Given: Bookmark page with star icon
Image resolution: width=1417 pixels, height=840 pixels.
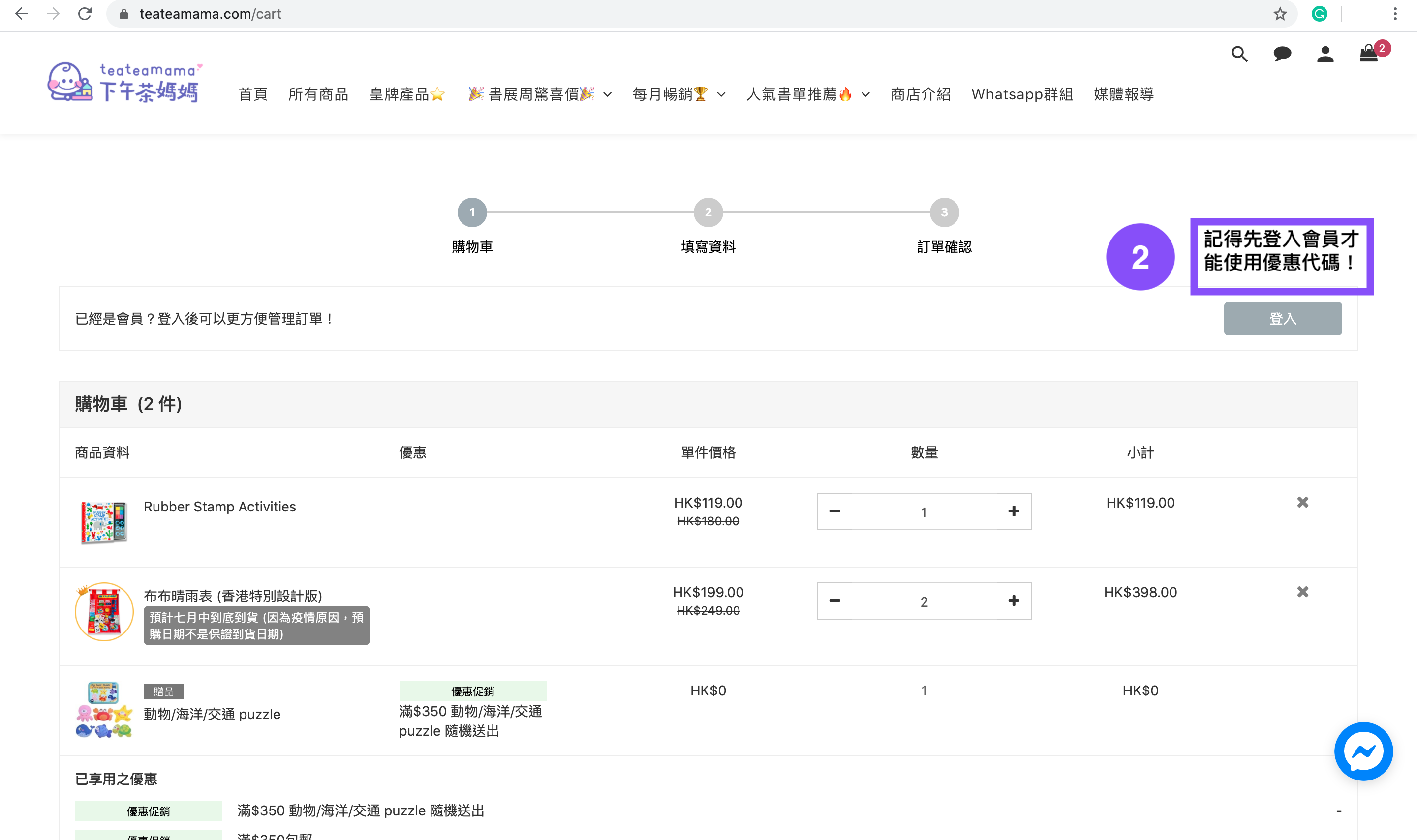Looking at the screenshot, I should click(1280, 14).
